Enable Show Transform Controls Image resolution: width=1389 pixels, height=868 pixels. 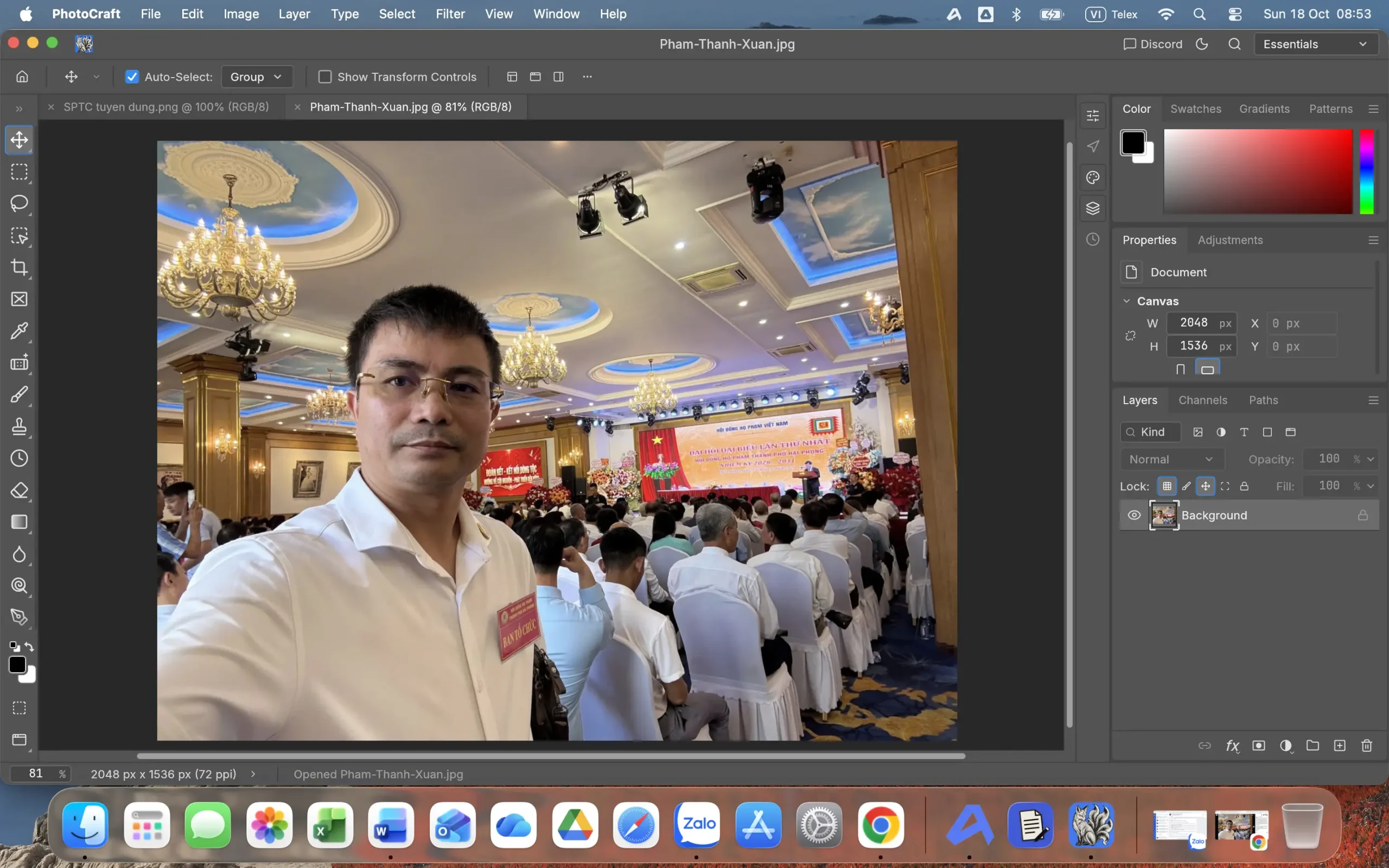tap(325, 76)
